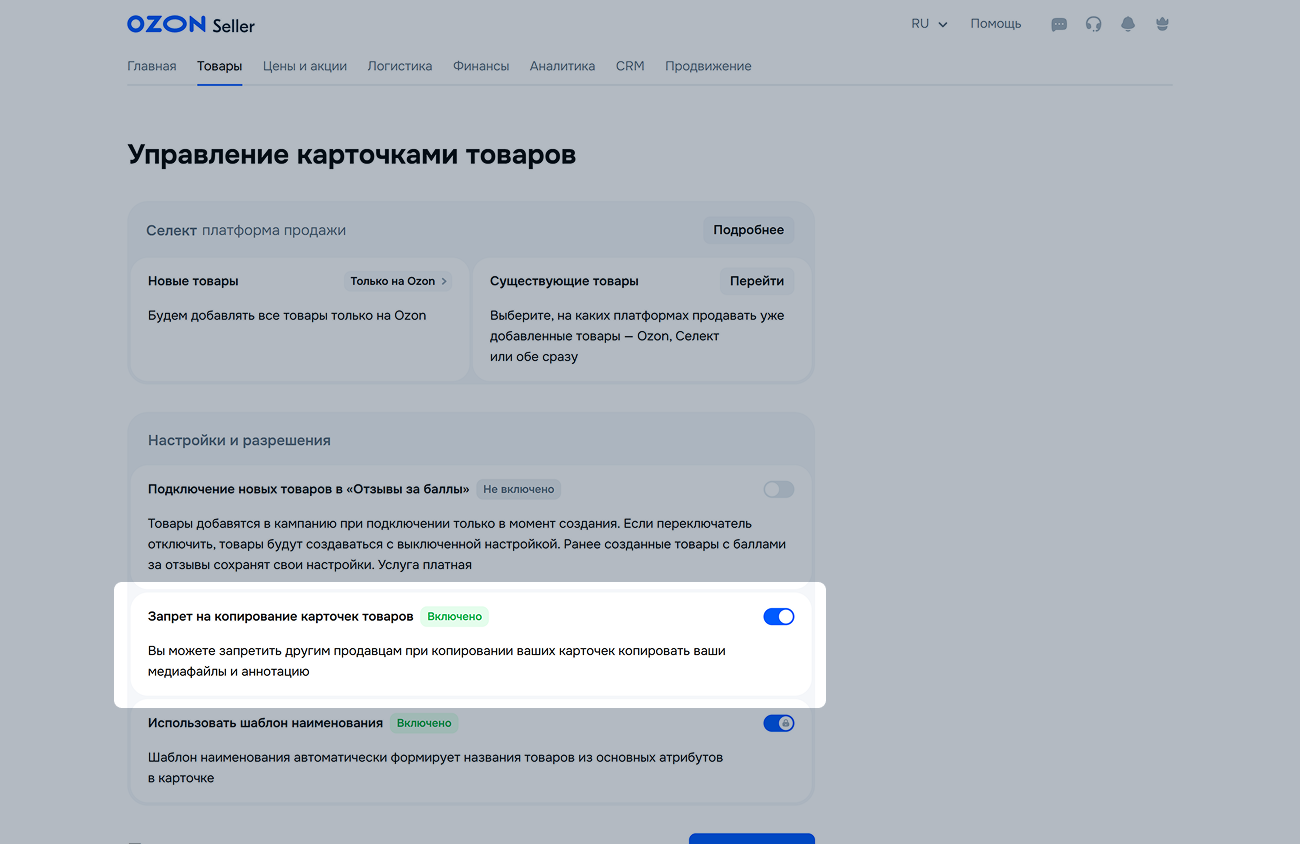
Task: Open notifications via the bell icon
Action: coord(1128,24)
